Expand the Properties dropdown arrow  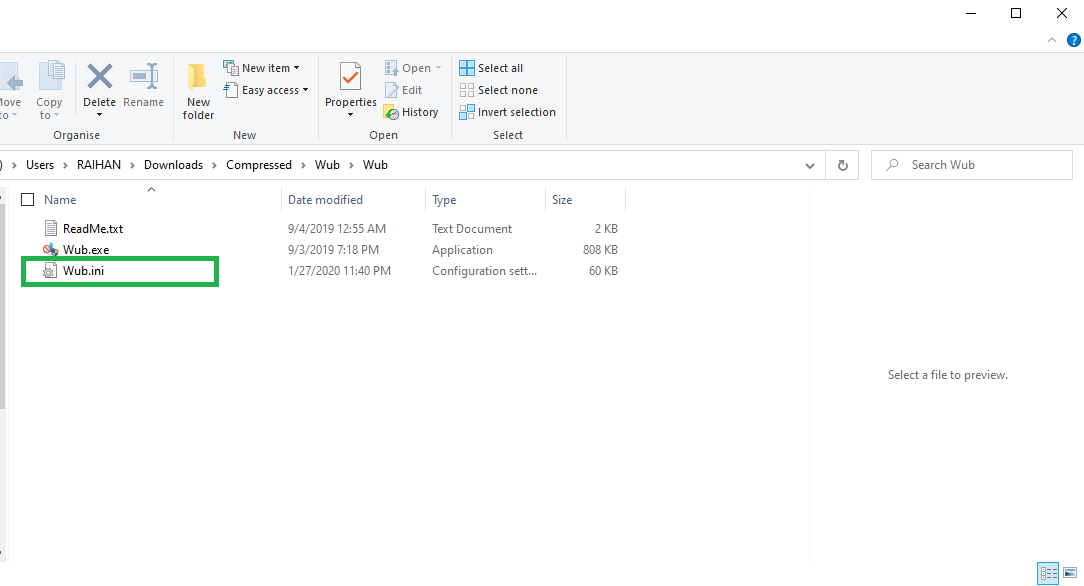351,115
